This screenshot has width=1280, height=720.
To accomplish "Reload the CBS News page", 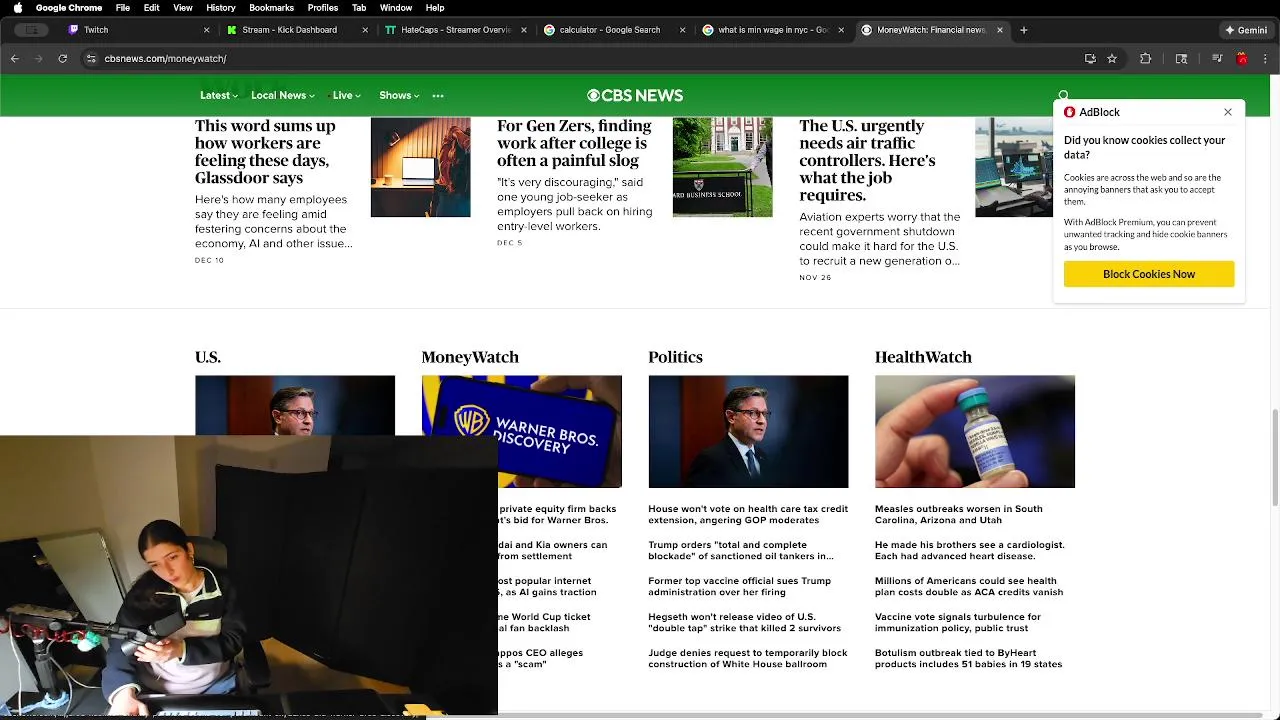I will click(63, 59).
